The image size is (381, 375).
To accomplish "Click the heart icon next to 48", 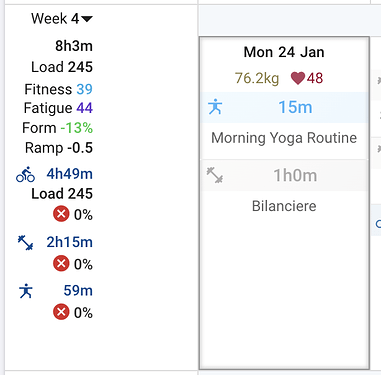I will pos(298,78).
